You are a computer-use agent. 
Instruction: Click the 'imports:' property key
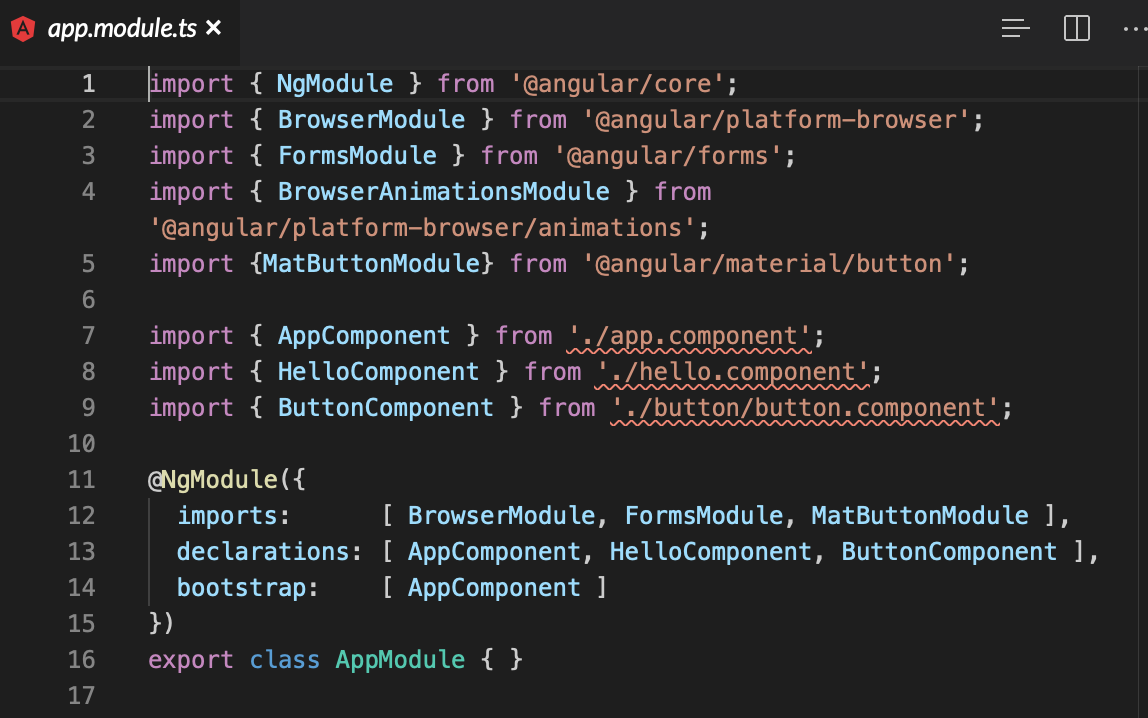[x=234, y=516]
